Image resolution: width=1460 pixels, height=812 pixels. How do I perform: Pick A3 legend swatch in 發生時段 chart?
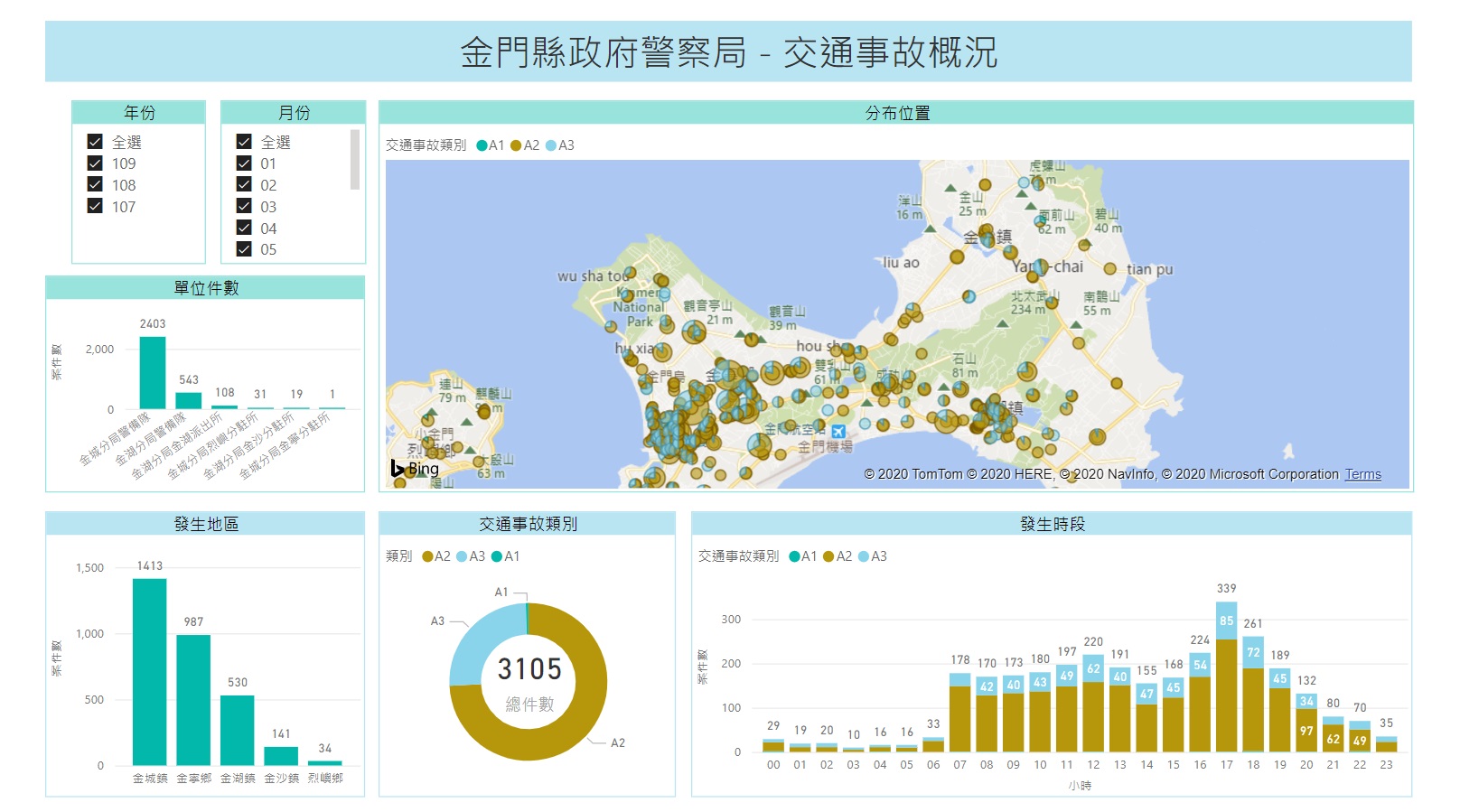(864, 556)
